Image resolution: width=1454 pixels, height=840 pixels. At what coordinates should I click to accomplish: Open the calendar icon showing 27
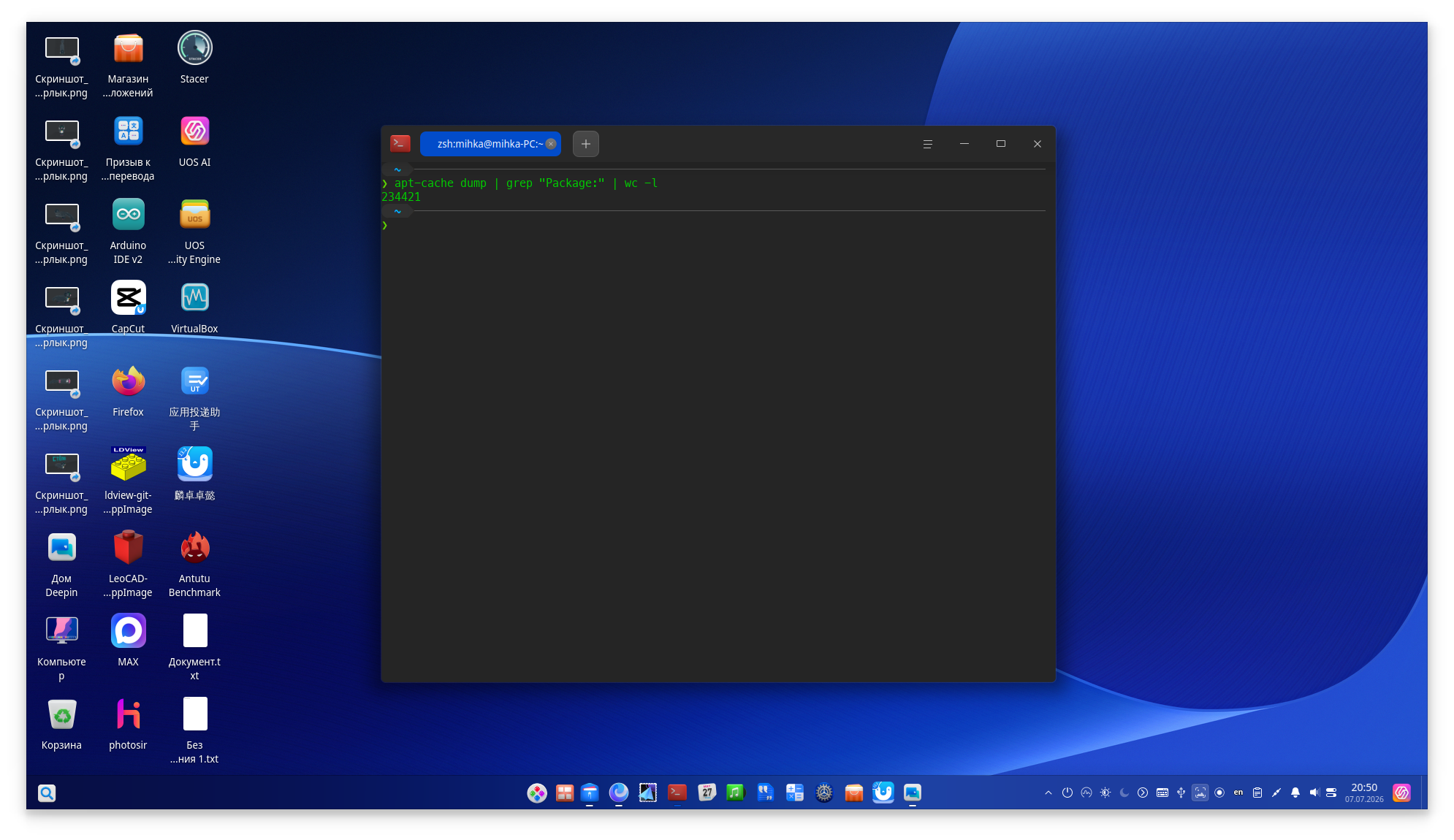point(707,793)
